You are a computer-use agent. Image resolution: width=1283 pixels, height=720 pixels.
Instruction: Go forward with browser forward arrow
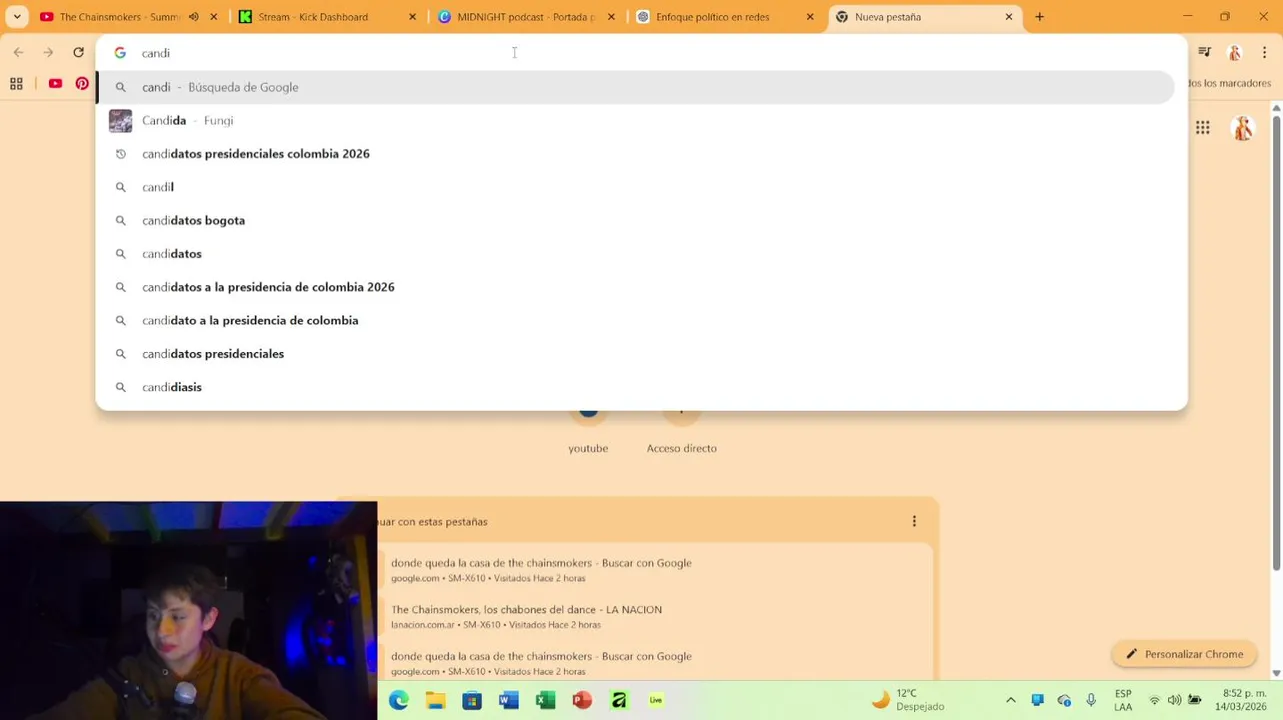point(48,52)
